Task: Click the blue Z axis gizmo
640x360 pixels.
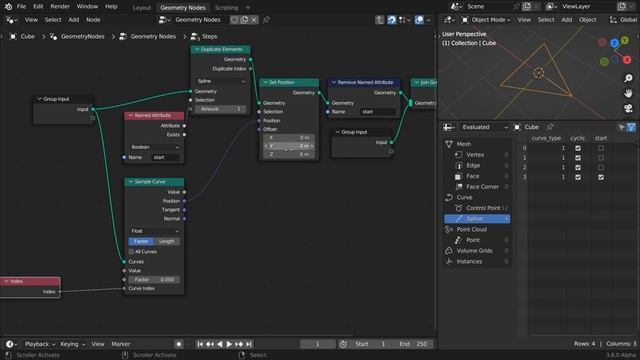Action: click(615, 43)
